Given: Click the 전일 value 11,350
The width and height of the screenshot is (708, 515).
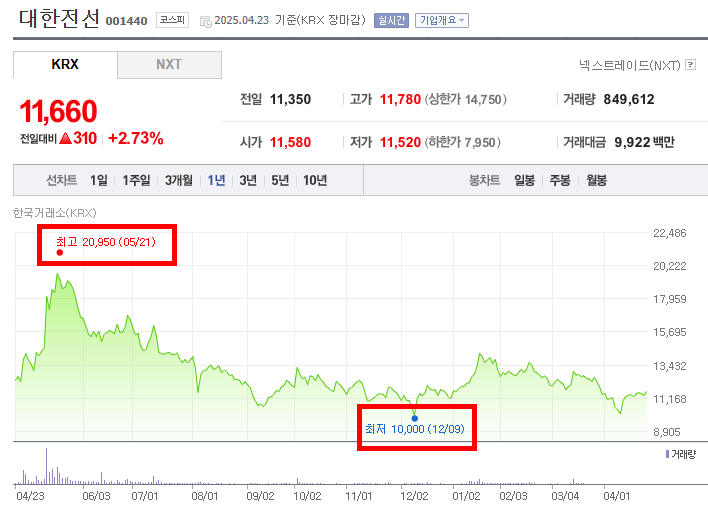Looking at the screenshot, I should (290, 99).
